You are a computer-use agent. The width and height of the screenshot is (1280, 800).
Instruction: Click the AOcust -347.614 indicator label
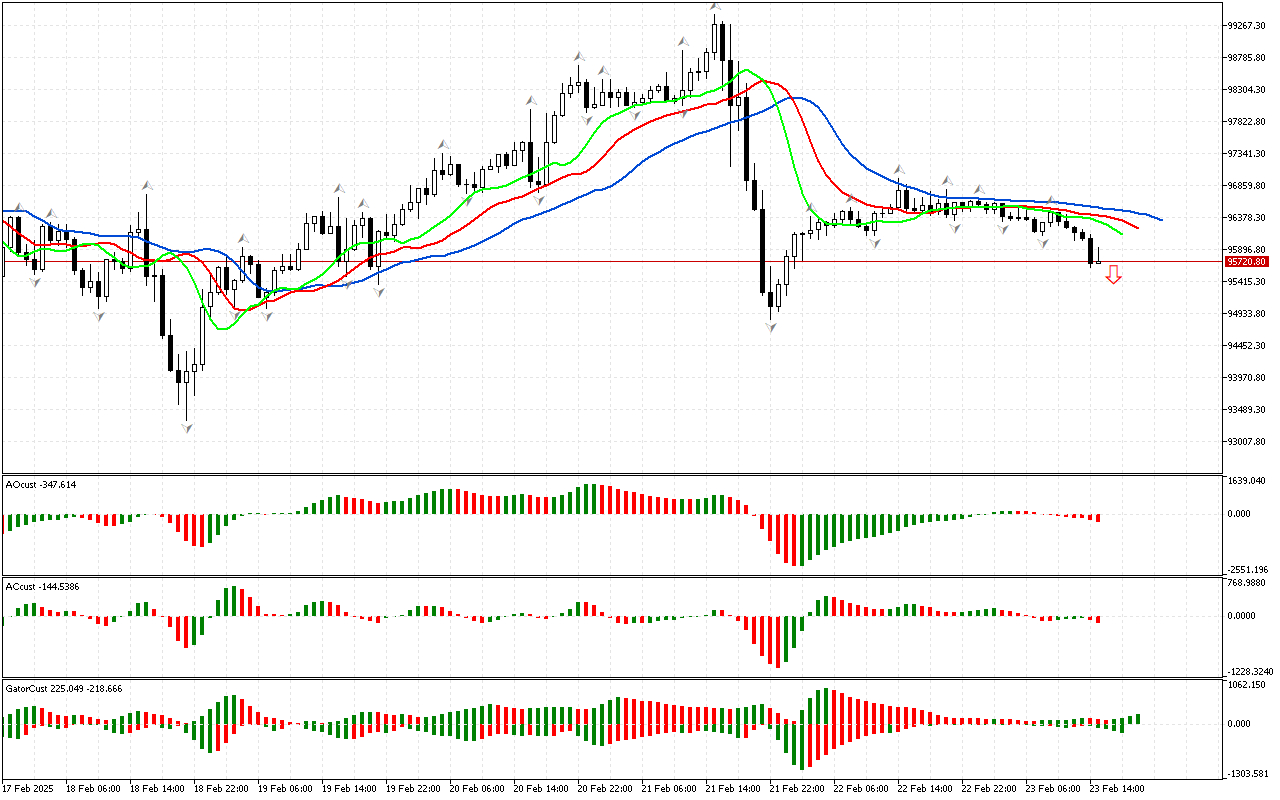tap(41, 485)
